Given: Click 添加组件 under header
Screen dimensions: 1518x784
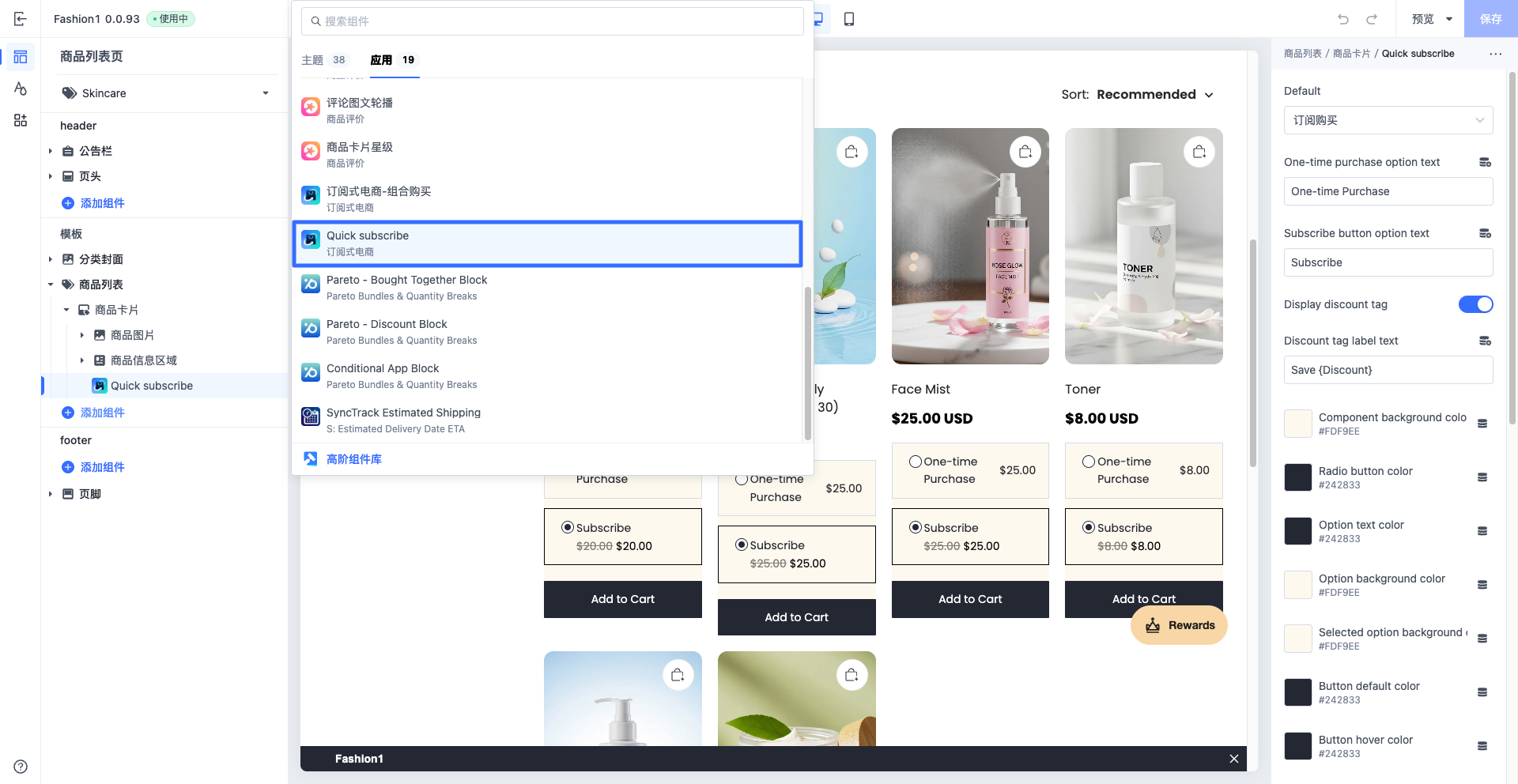Looking at the screenshot, I should [x=93, y=203].
